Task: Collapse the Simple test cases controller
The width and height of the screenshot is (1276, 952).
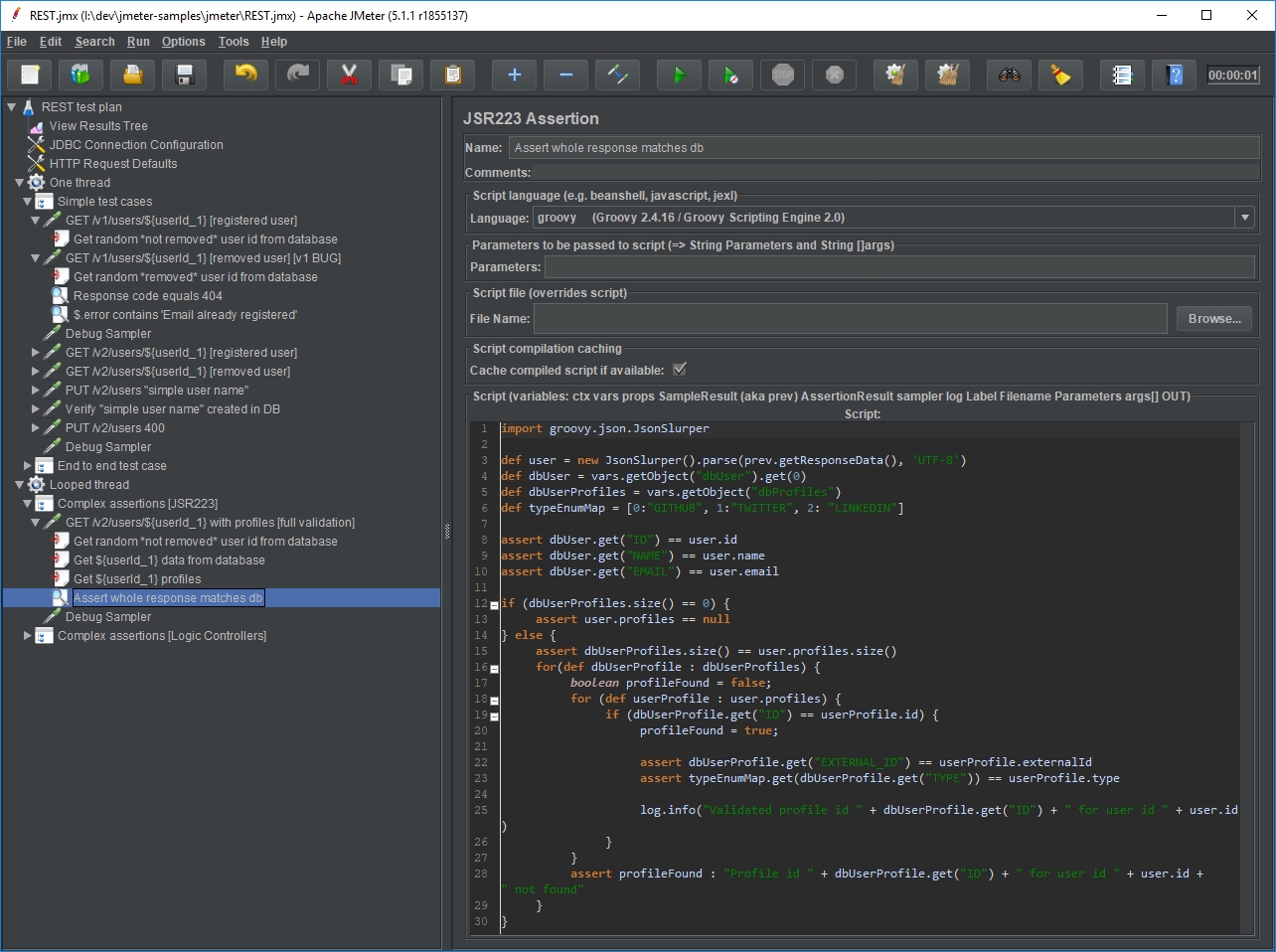Action: click(x=28, y=202)
